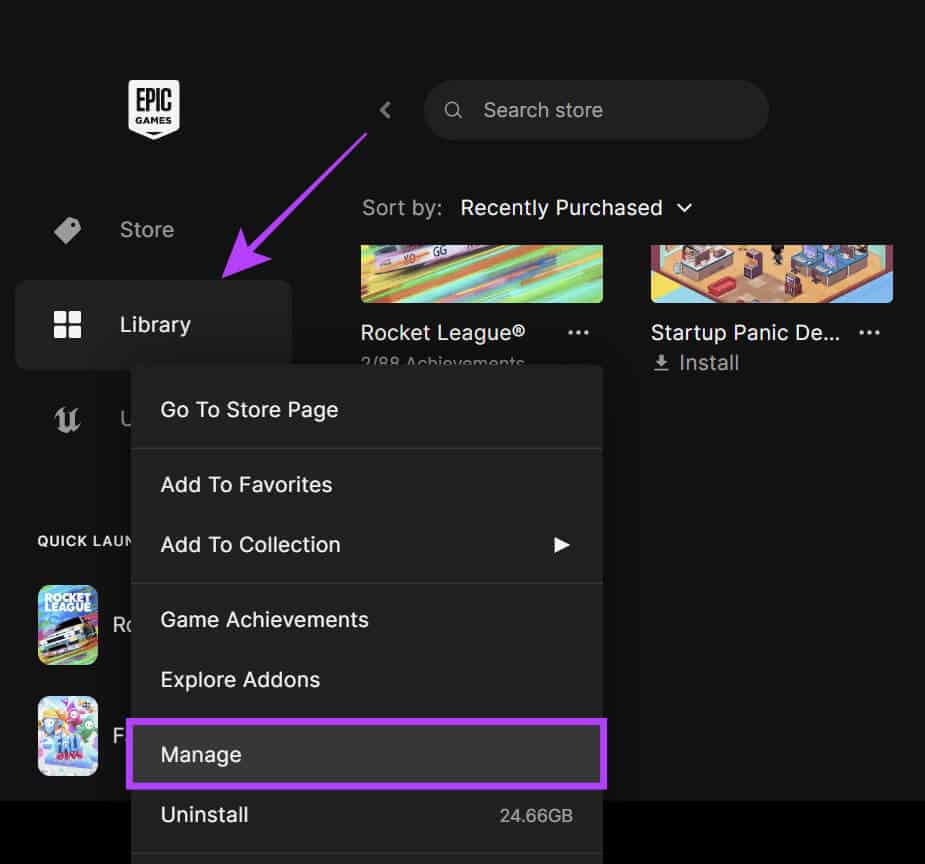Go back with the left chevron

385,110
